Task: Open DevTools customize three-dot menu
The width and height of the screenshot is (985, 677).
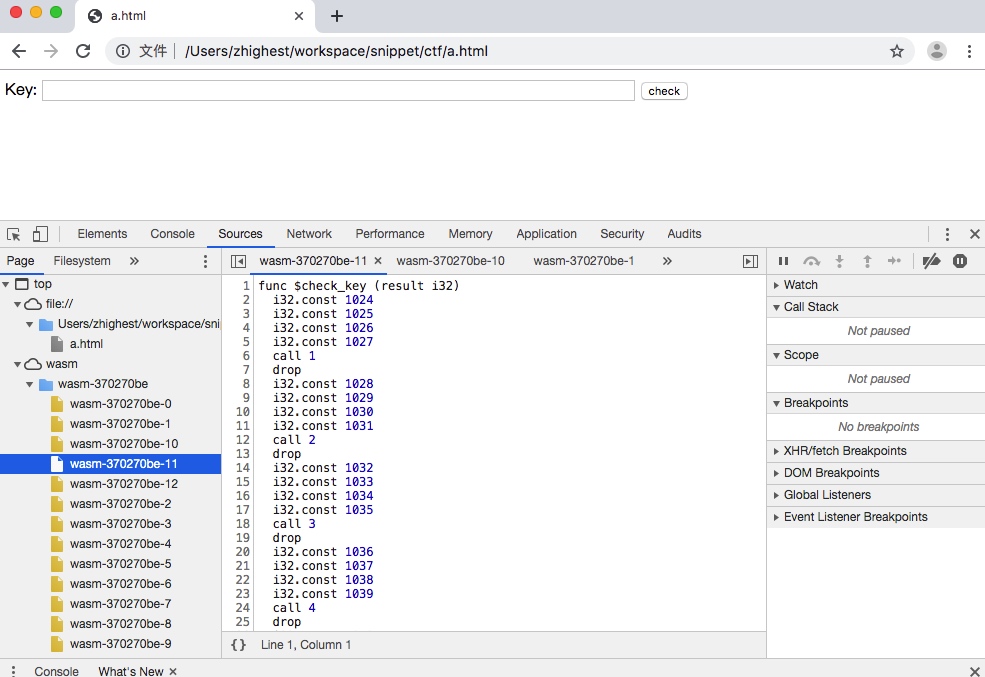Action: [947, 234]
